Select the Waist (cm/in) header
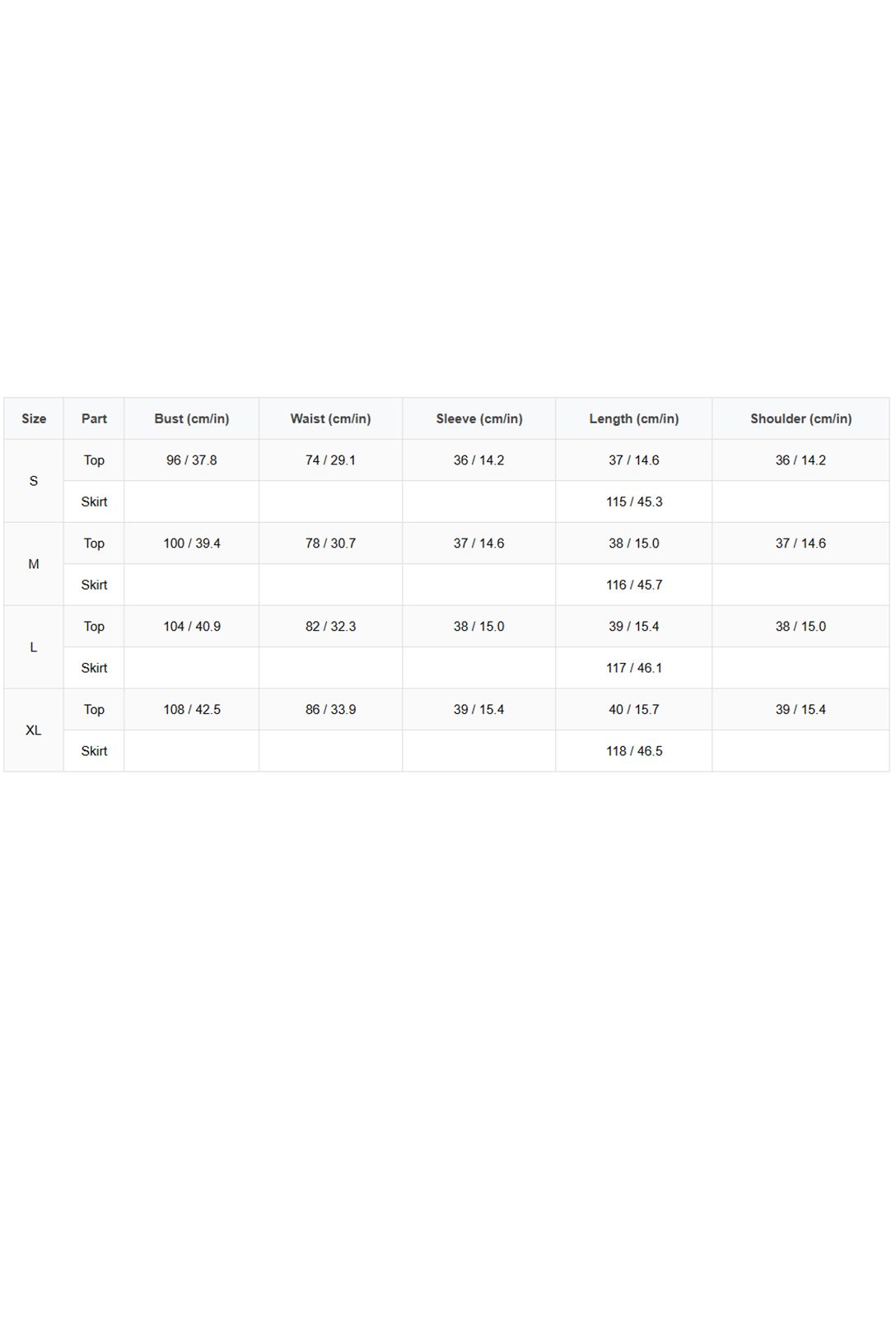The height and width of the screenshot is (1344, 896). [331, 418]
